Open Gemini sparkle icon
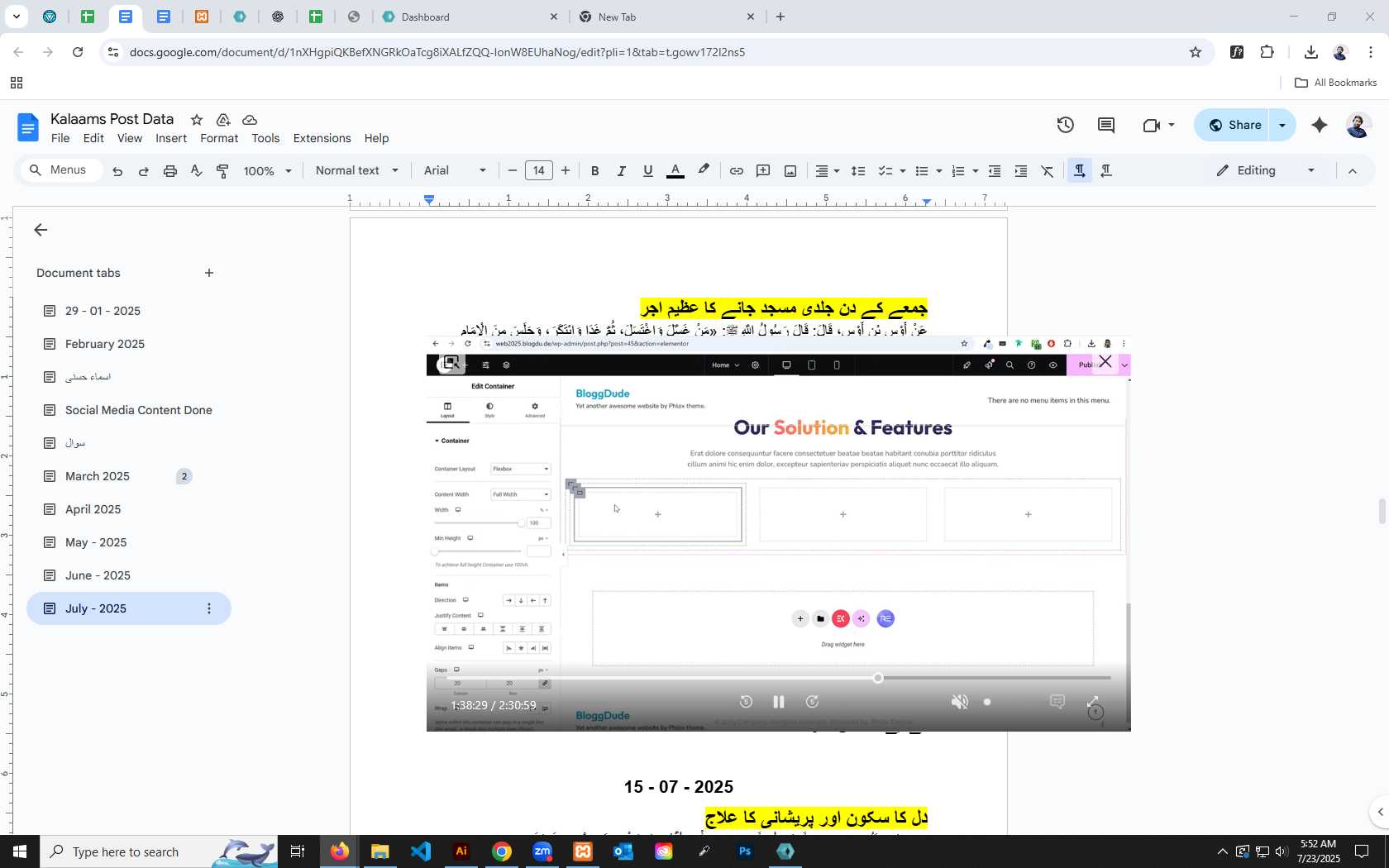 1320,125
